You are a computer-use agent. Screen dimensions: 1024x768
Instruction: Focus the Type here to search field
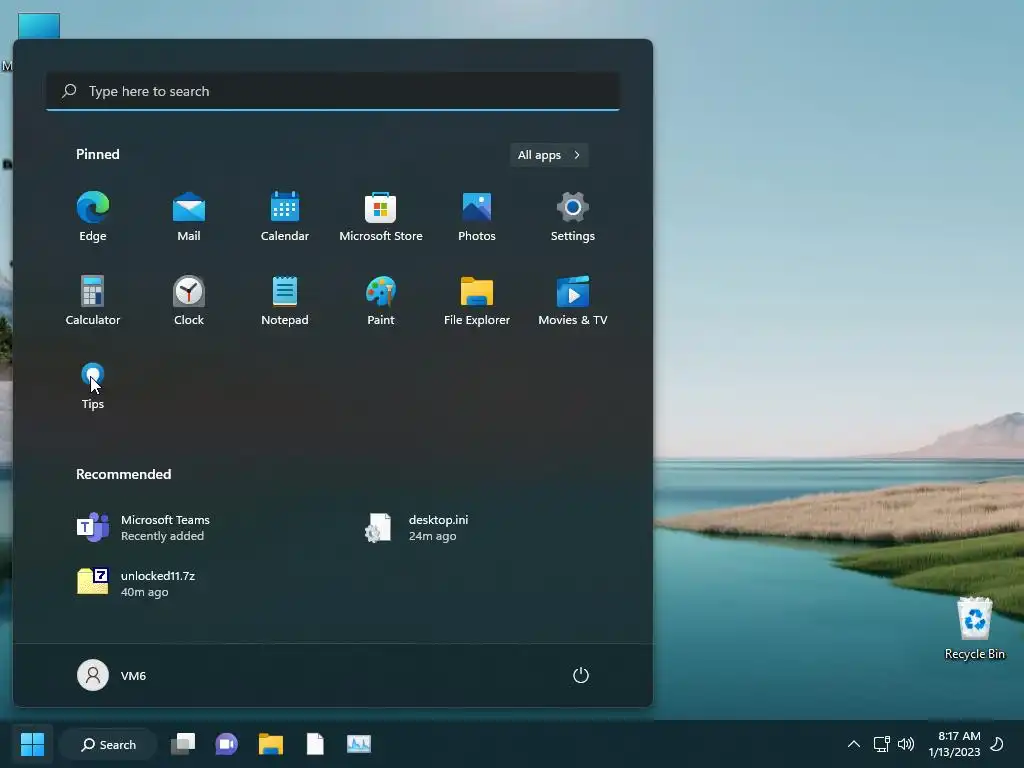333,91
